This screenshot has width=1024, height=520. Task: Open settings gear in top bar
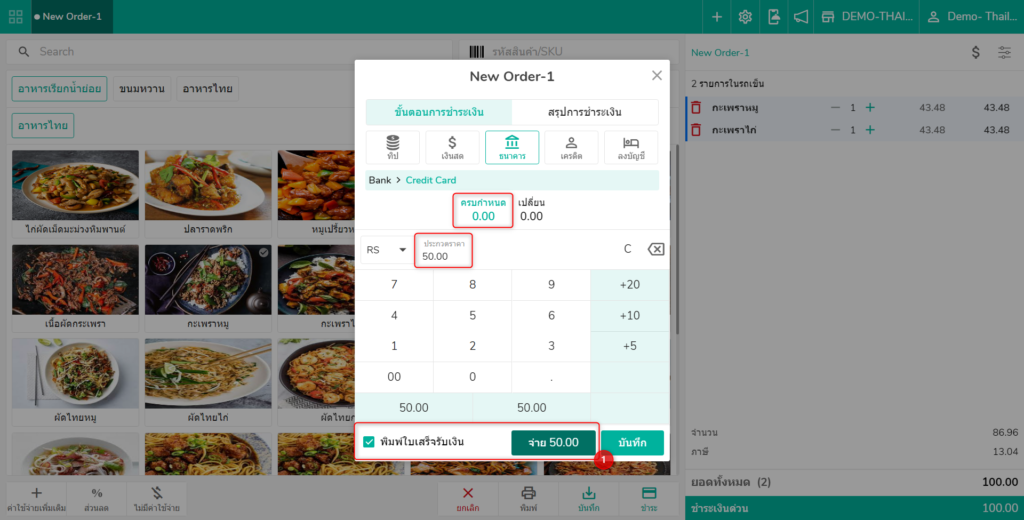[x=745, y=17]
